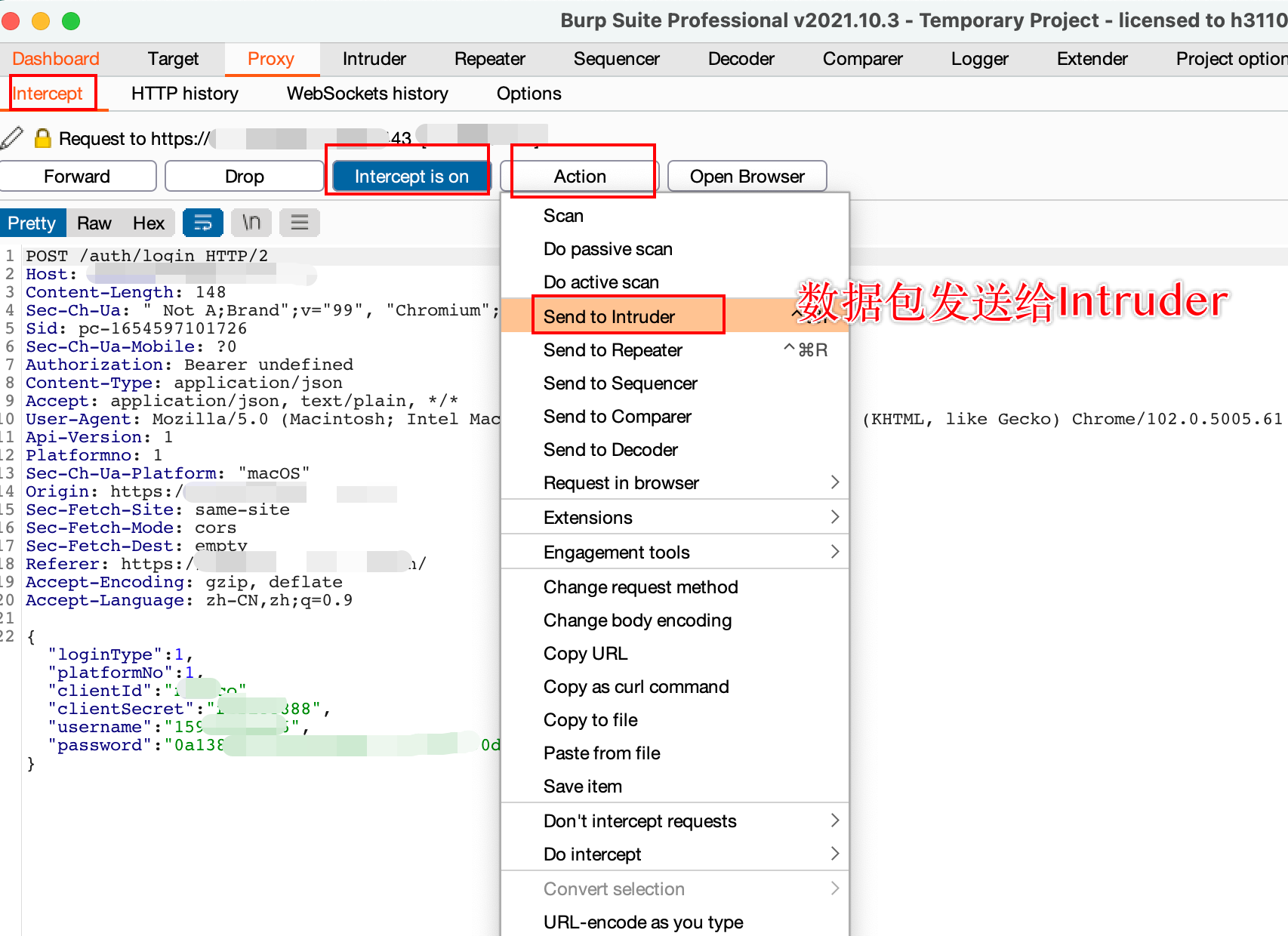The height and width of the screenshot is (936, 1288).
Task: Click the Accept-Language zh-CN header line
Action: [x=189, y=600]
